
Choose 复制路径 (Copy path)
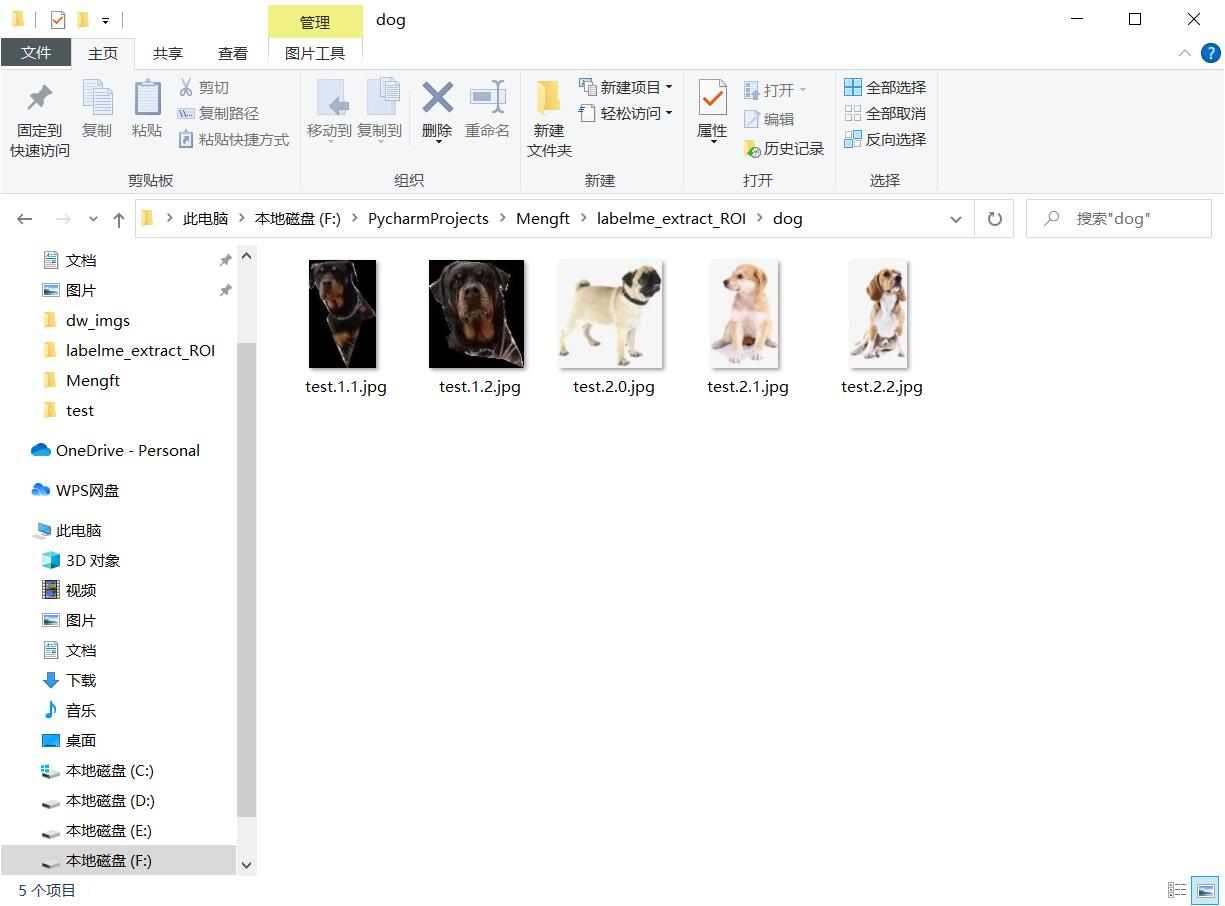(x=218, y=114)
